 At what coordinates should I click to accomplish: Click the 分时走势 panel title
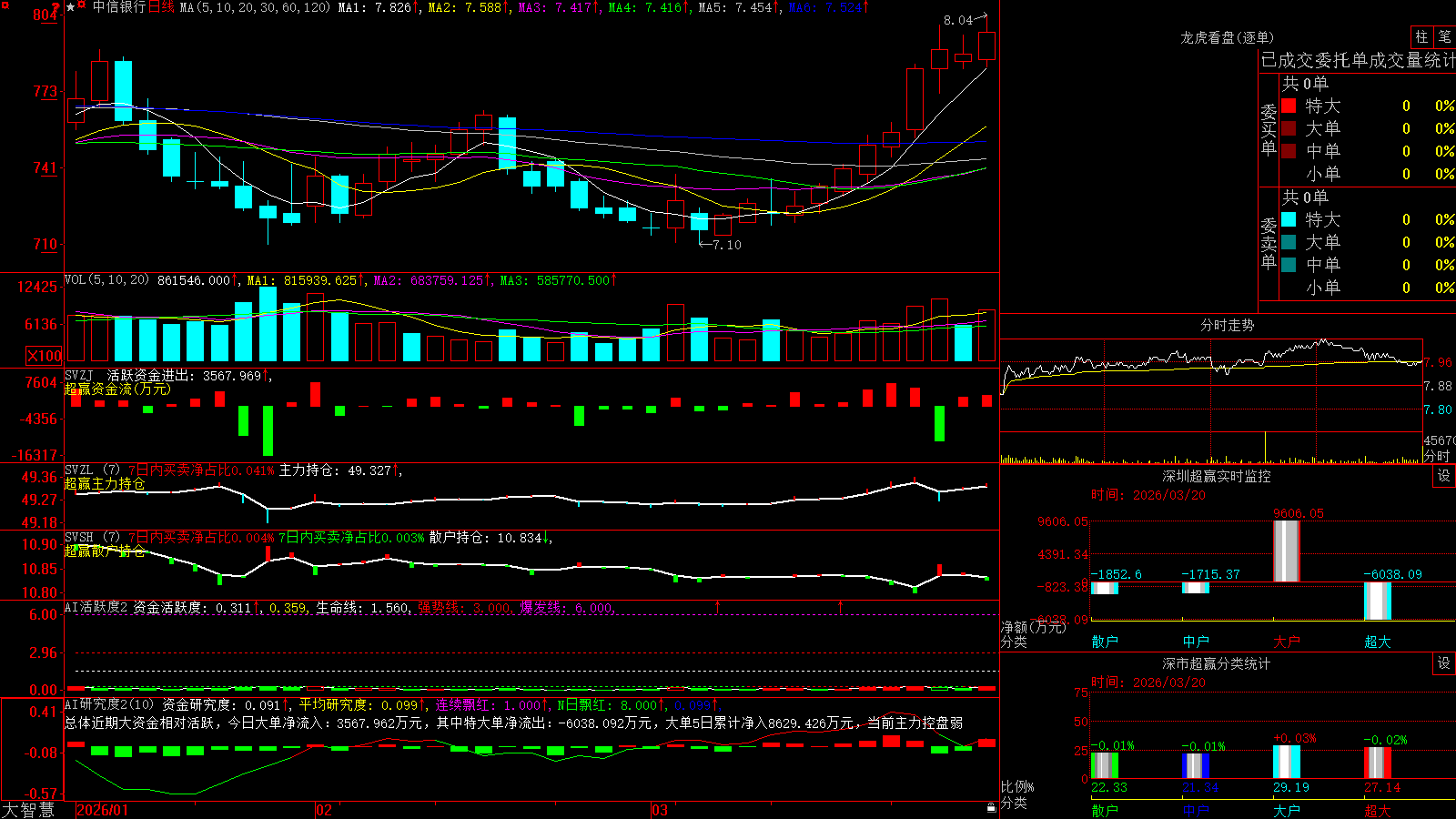1227,325
